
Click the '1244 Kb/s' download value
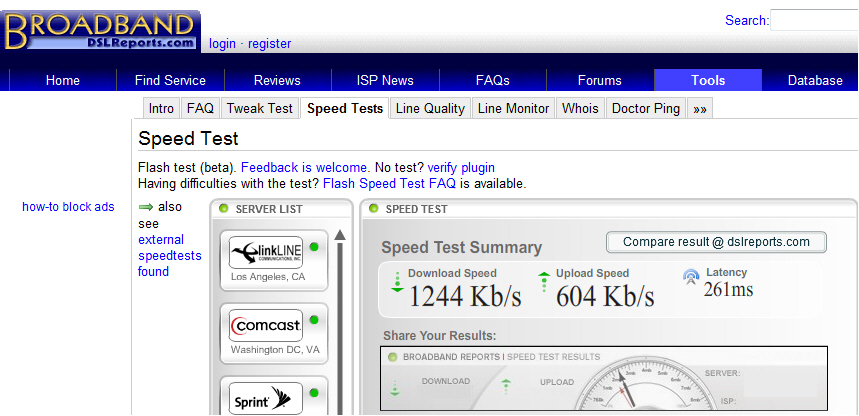pos(465,296)
